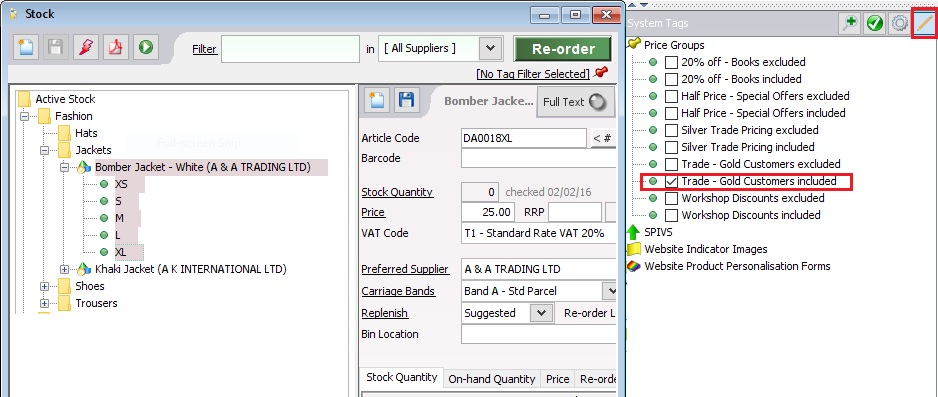The image size is (938, 397).
Task: Tick Half Price - Special Offers included checkbox
Action: (x=672, y=113)
